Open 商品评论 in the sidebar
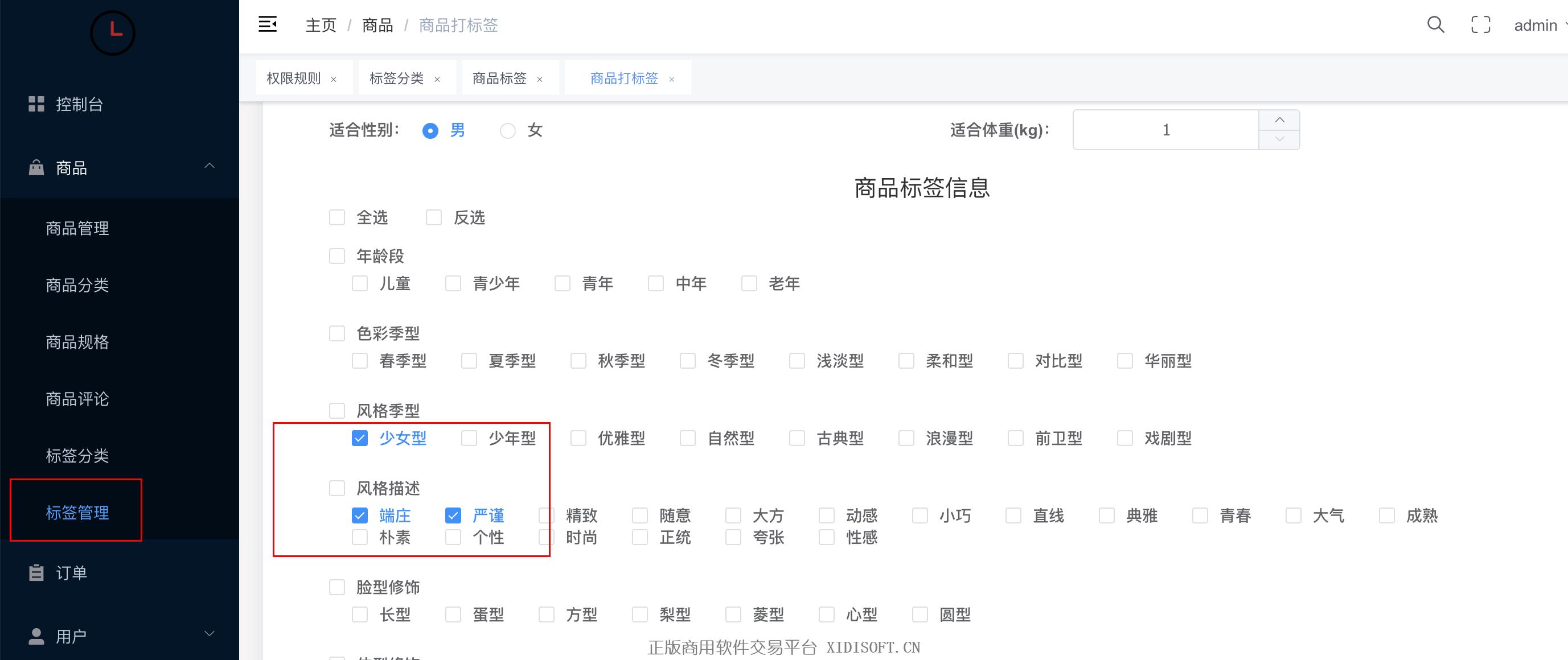1568x660 pixels. pos(77,399)
